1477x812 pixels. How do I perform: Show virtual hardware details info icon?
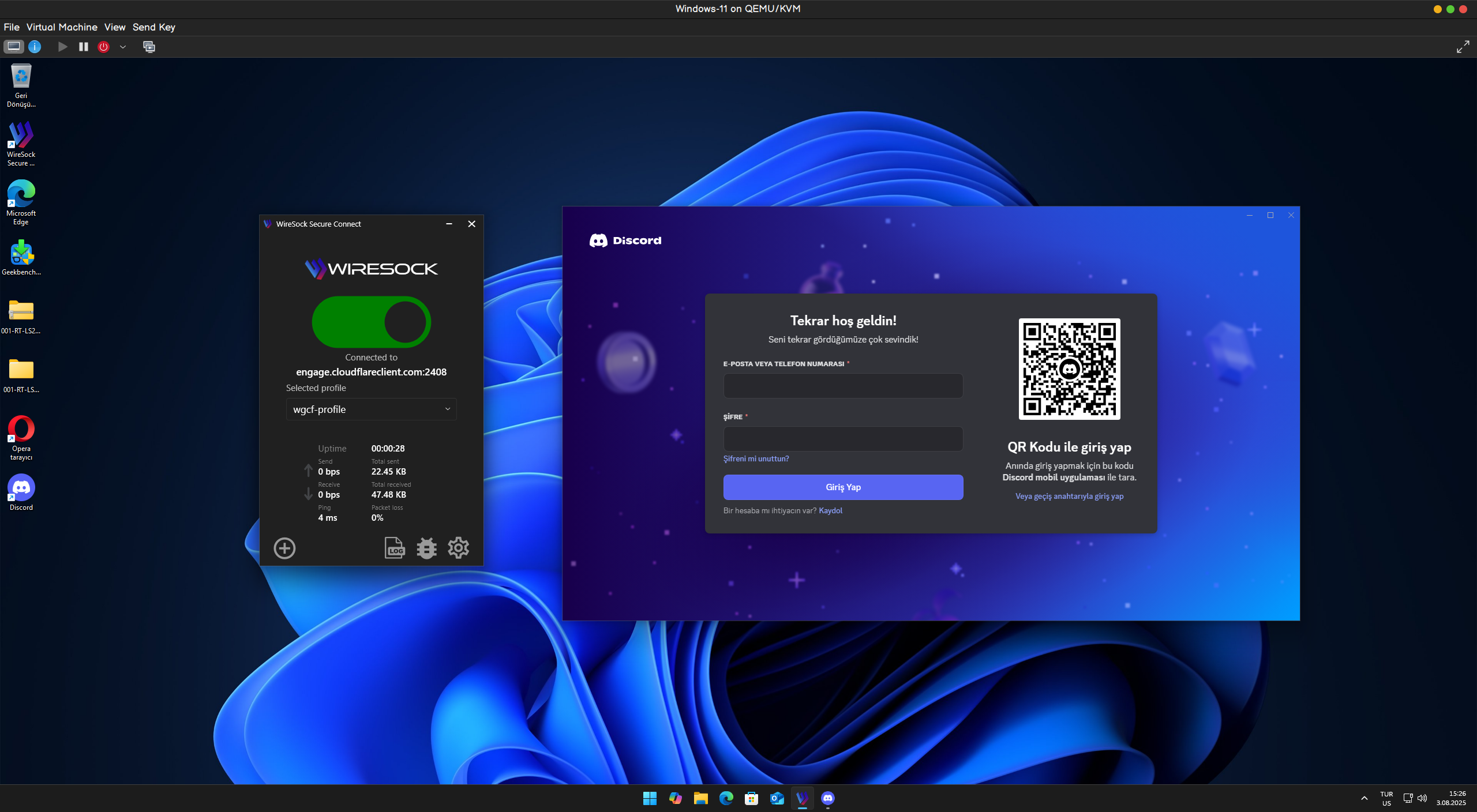tap(35, 47)
